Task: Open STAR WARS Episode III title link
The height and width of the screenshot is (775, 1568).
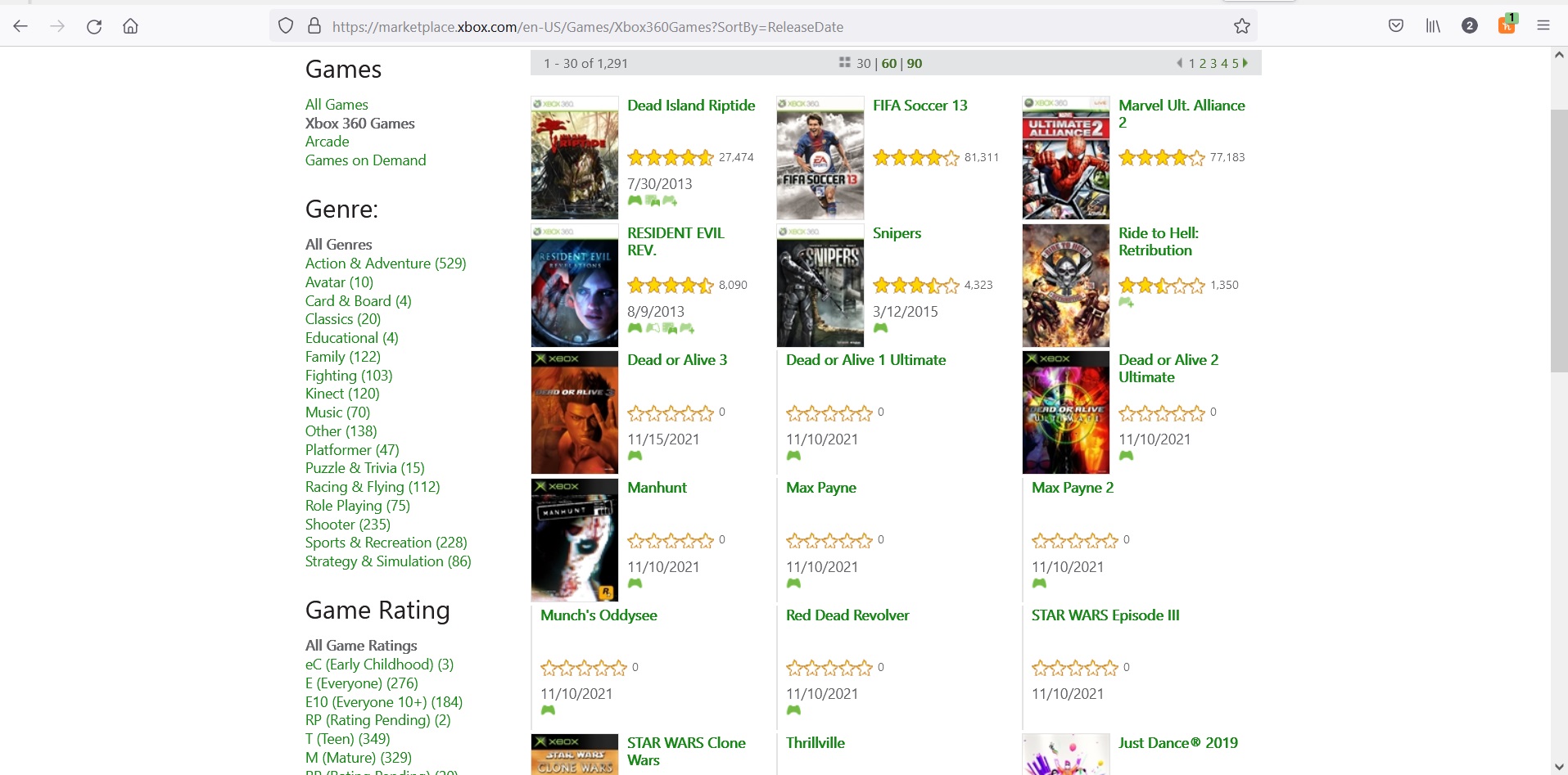Action: [x=1105, y=615]
